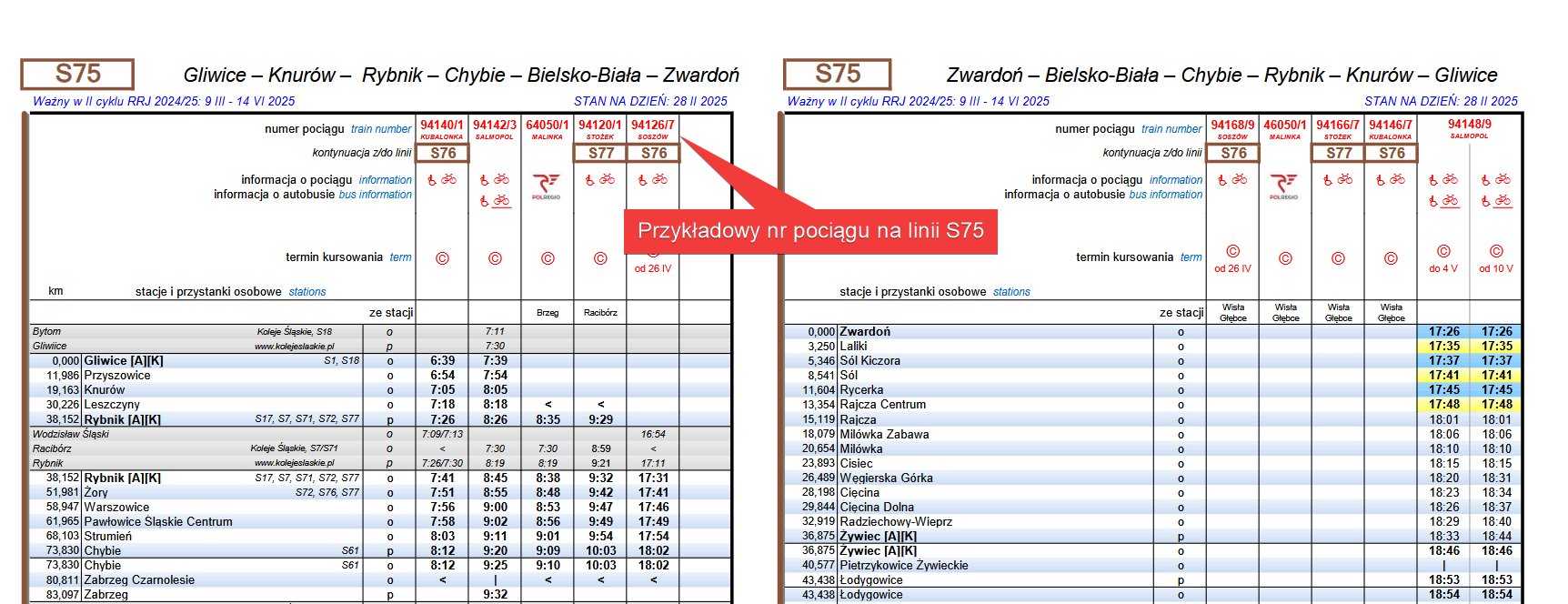Screen dimensions: 1568x604
Task: Click the circled C symbol under train 94166/7
Action: [1338, 258]
